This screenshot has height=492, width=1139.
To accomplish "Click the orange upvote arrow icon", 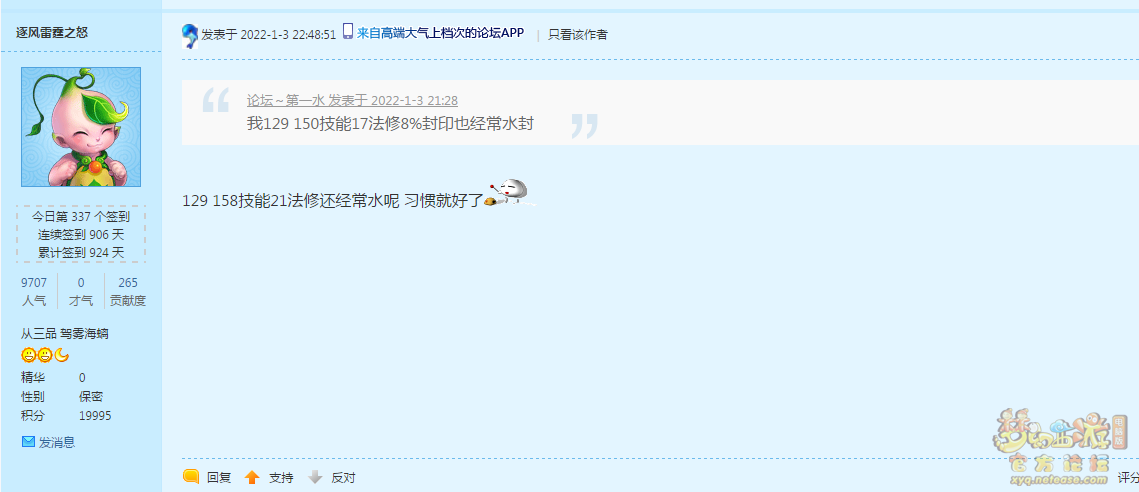I will (252, 477).
